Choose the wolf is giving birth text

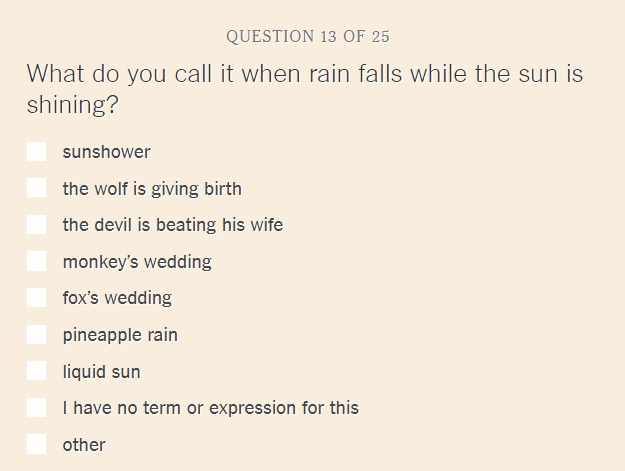pos(152,189)
